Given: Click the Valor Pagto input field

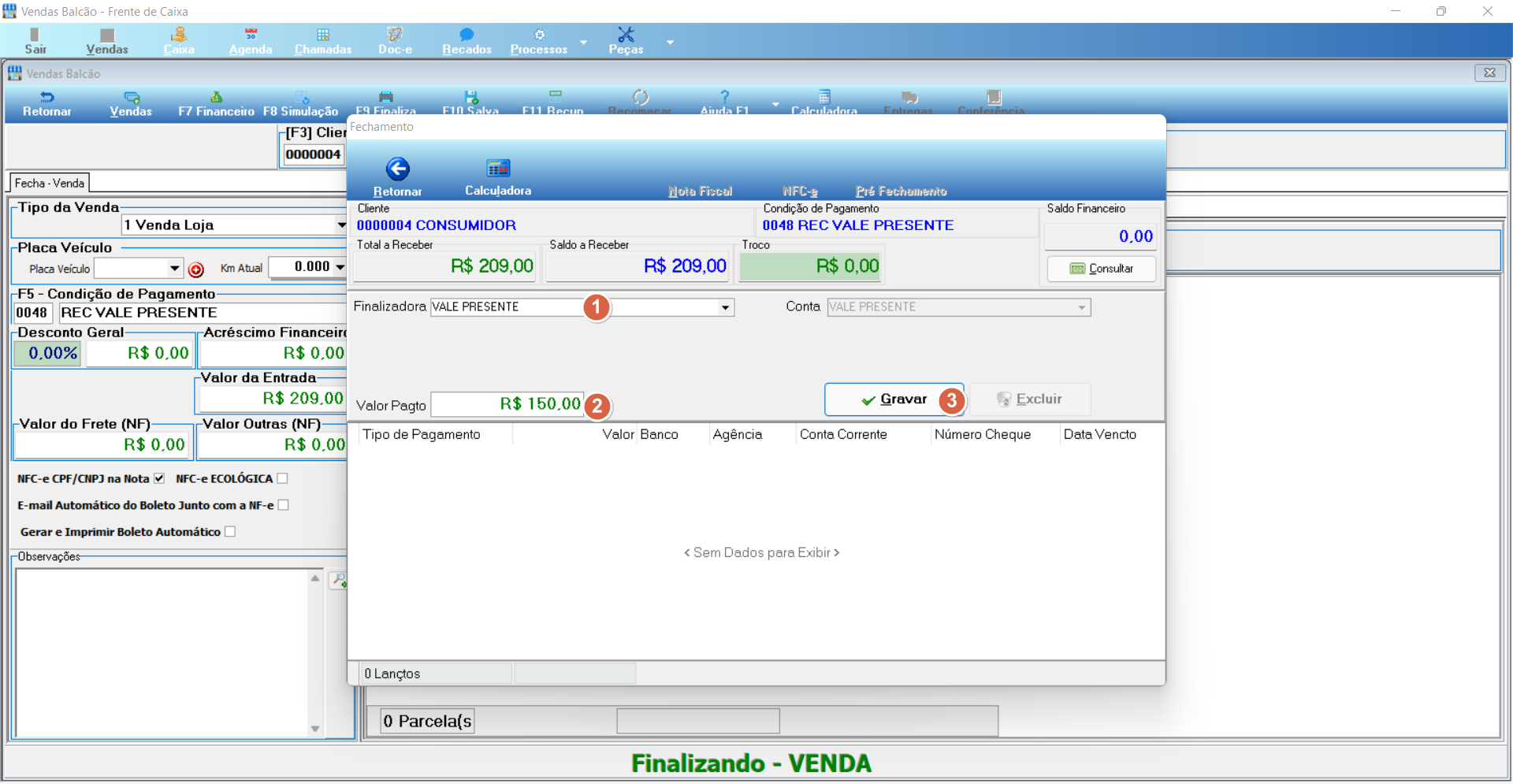Looking at the screenshot, I should 507,404.
